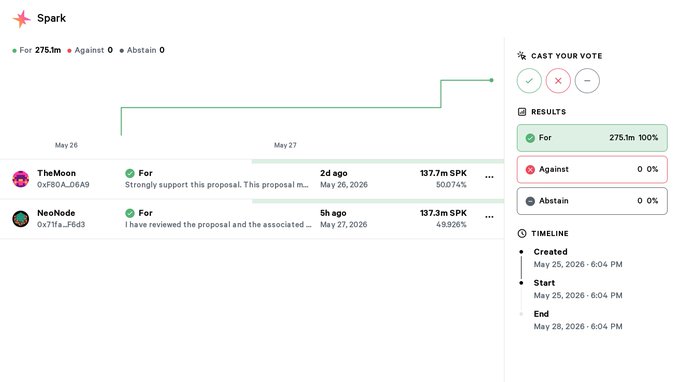Viewport: 680px width, 382px height.
Task: Click chart endpoint dot on vote line
Action: click(491, 80)
